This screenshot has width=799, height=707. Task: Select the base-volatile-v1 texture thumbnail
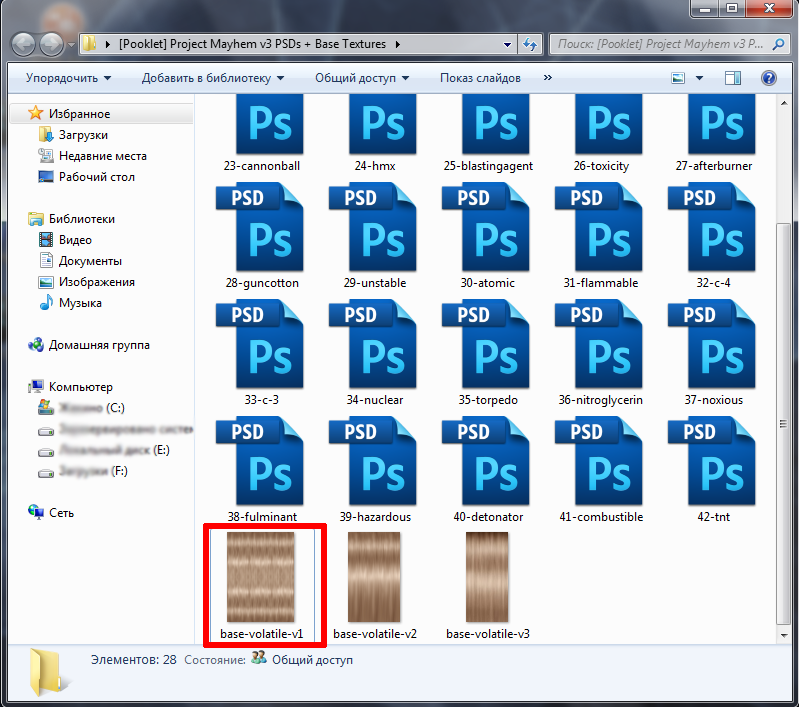pyautogui.click(x=262, y=577)
